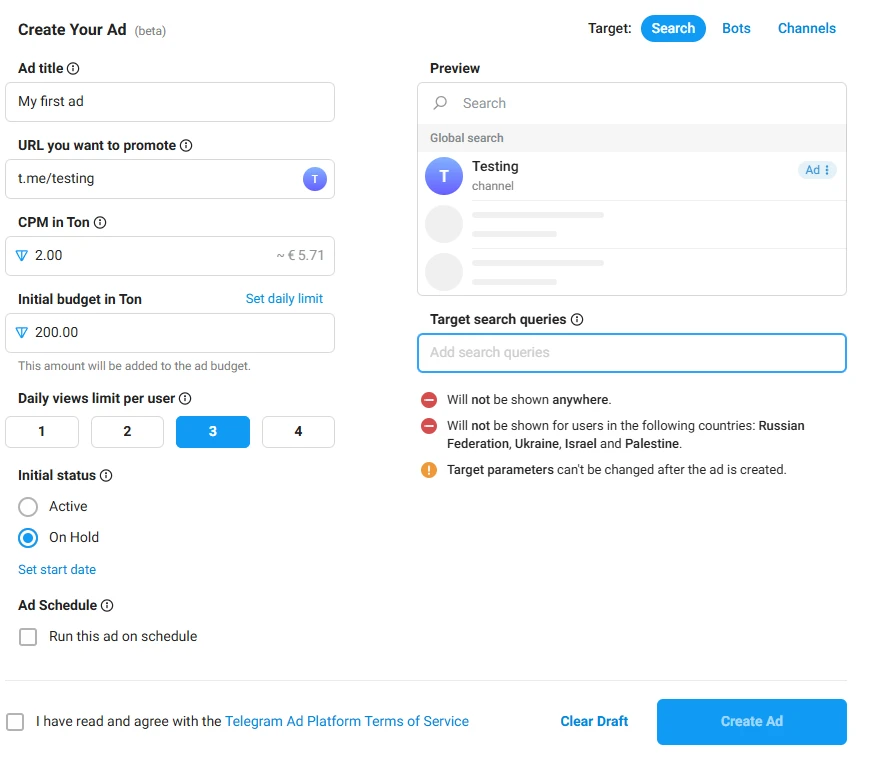Enable Run this ad on schedule
The width and height of the screenshot is (879, 772).
tap(28, 637)
